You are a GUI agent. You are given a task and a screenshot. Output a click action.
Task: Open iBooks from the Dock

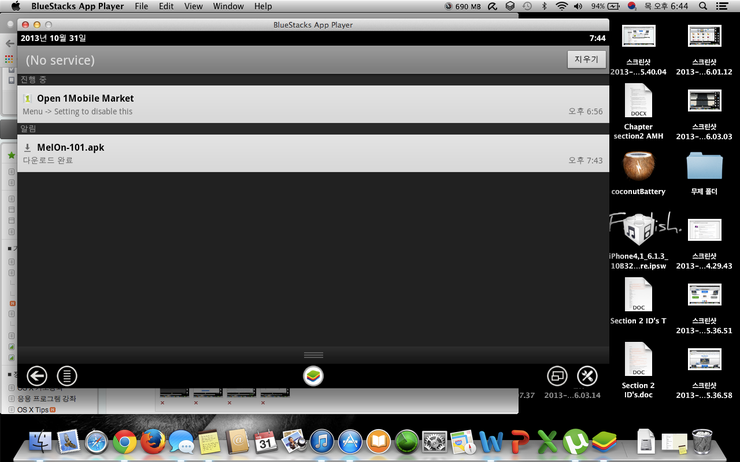pos(378,442)
